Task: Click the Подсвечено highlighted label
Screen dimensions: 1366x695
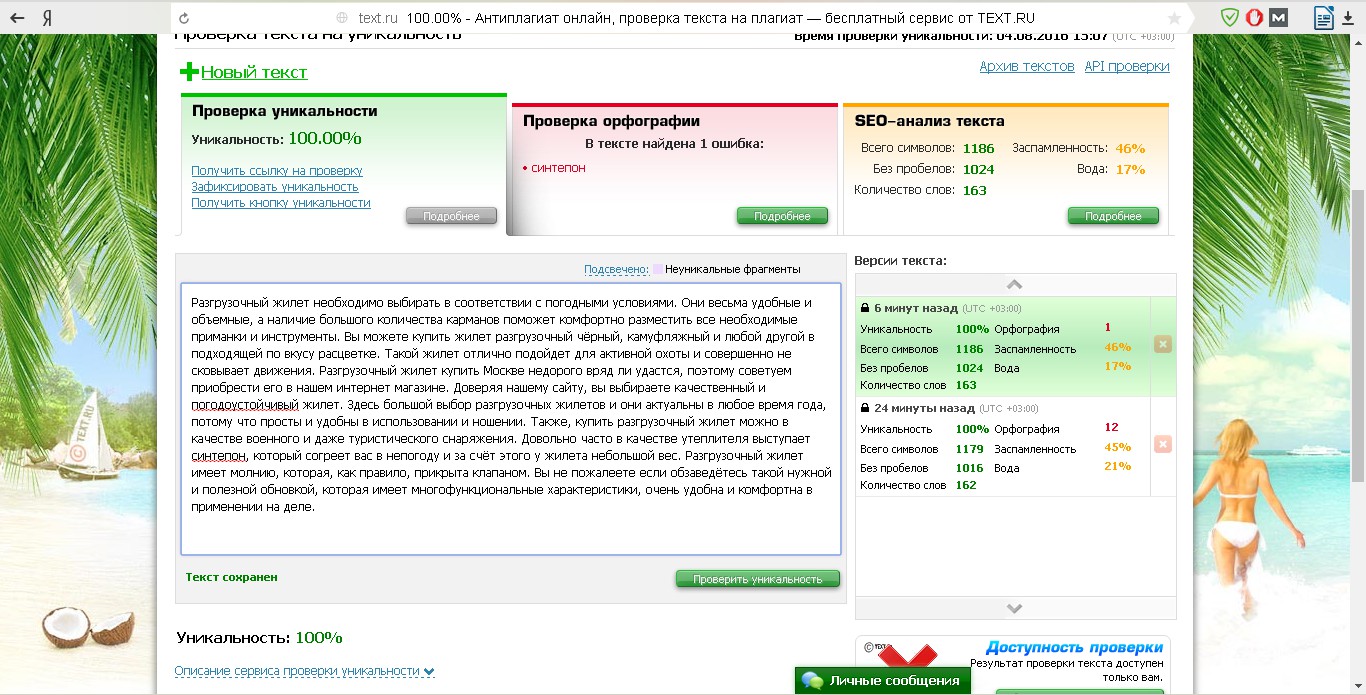Action: pos(616,269)
